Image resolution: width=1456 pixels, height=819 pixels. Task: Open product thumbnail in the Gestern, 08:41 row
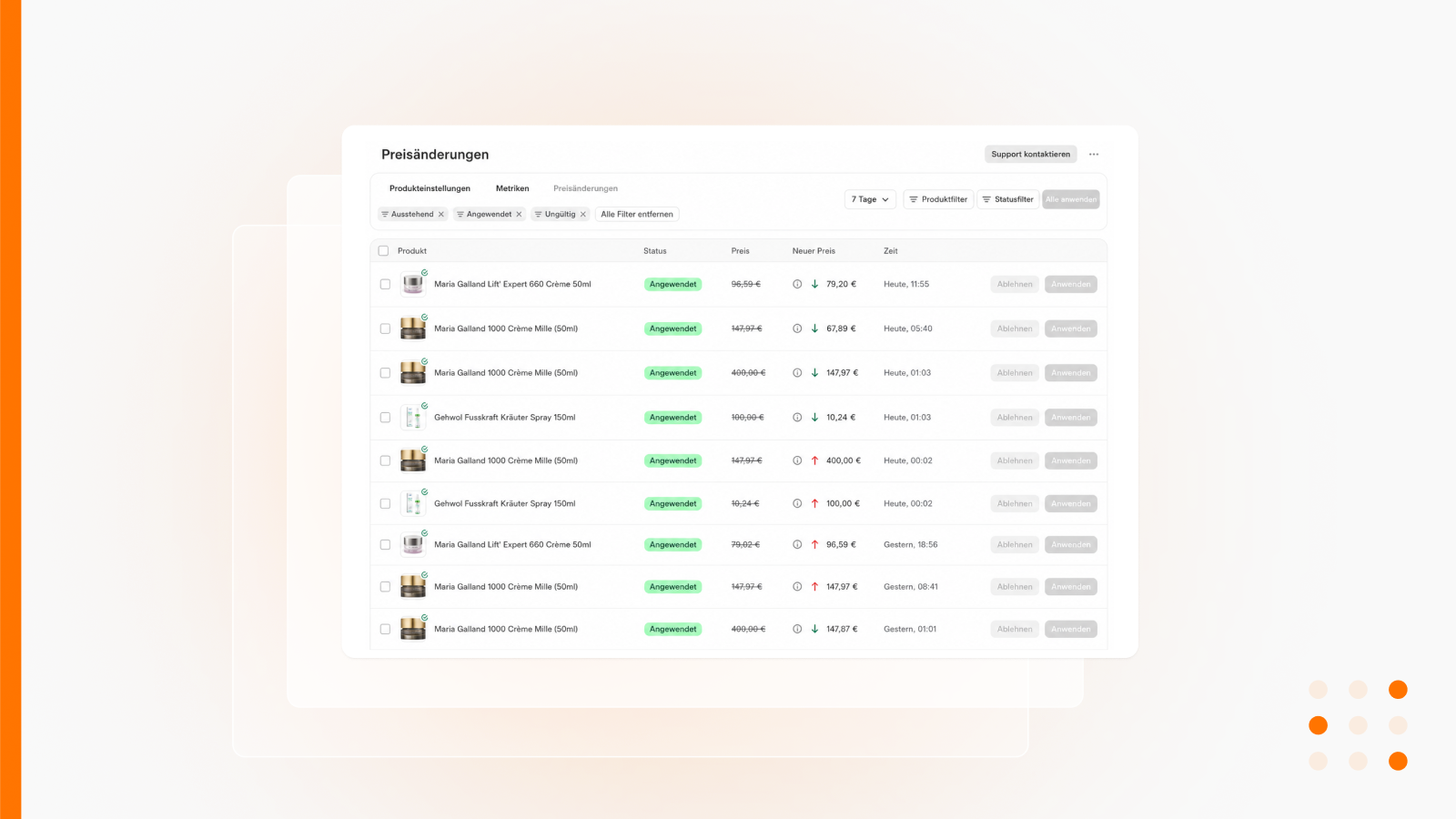pyautogui.click(x=413, y=587)
